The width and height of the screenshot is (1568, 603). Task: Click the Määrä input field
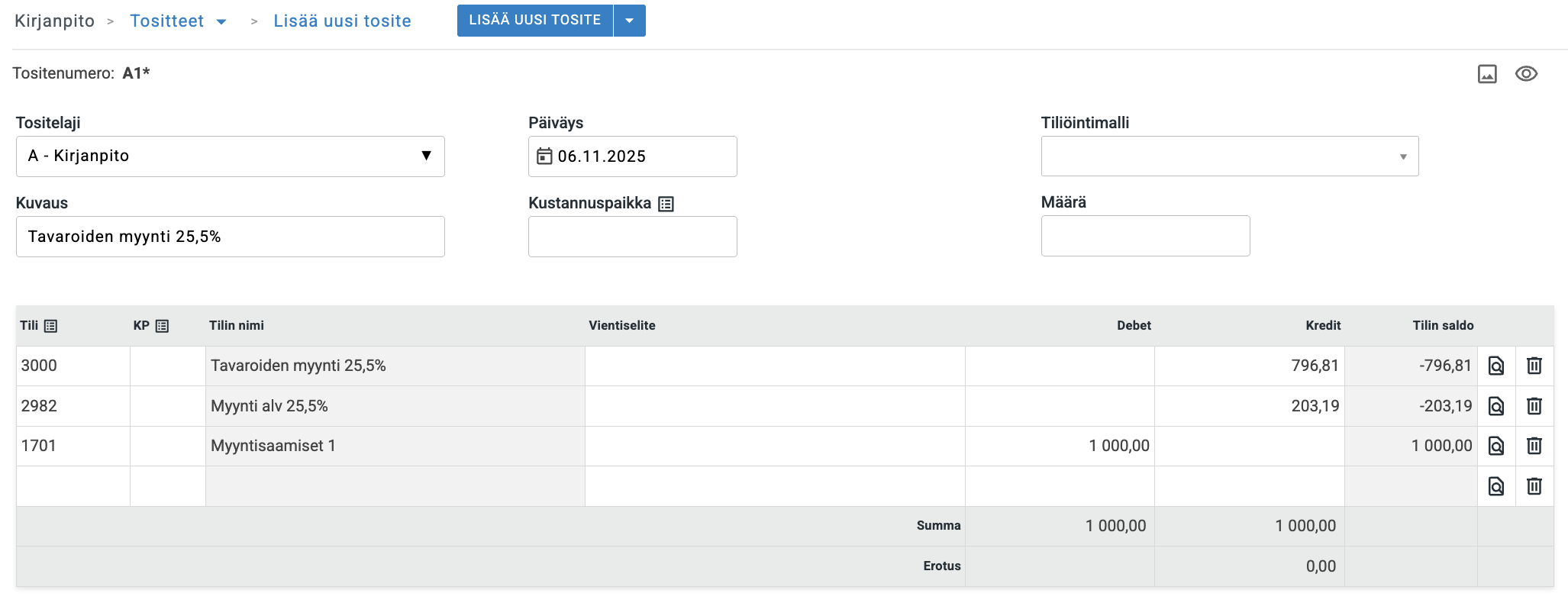coord(1145,236)
